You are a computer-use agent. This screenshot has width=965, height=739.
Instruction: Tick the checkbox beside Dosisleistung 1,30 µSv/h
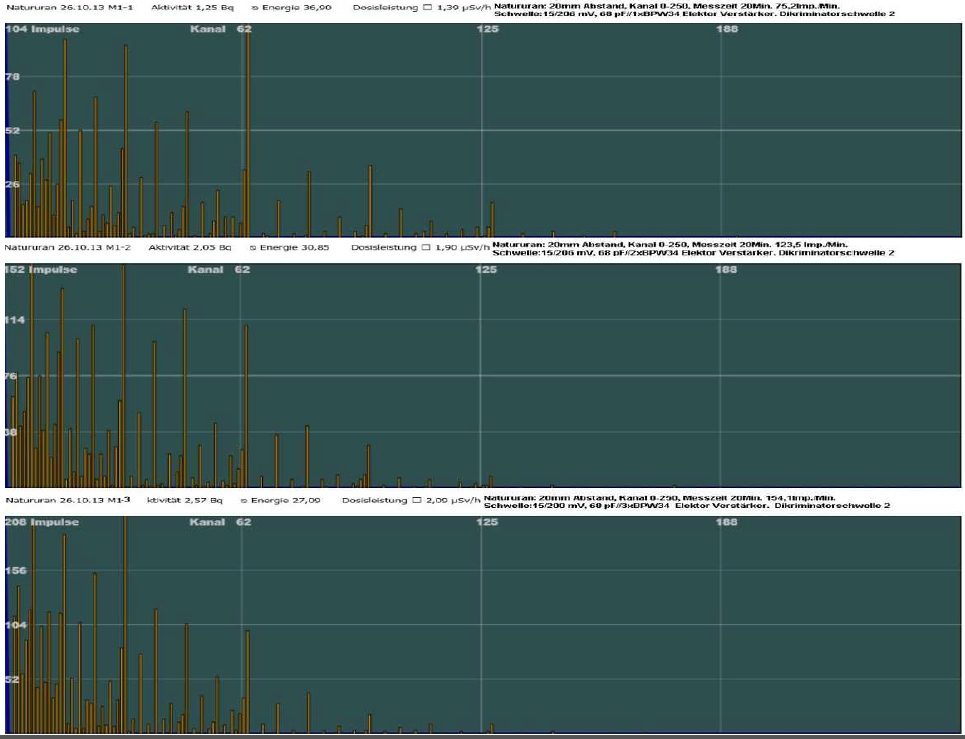point(428,8)
